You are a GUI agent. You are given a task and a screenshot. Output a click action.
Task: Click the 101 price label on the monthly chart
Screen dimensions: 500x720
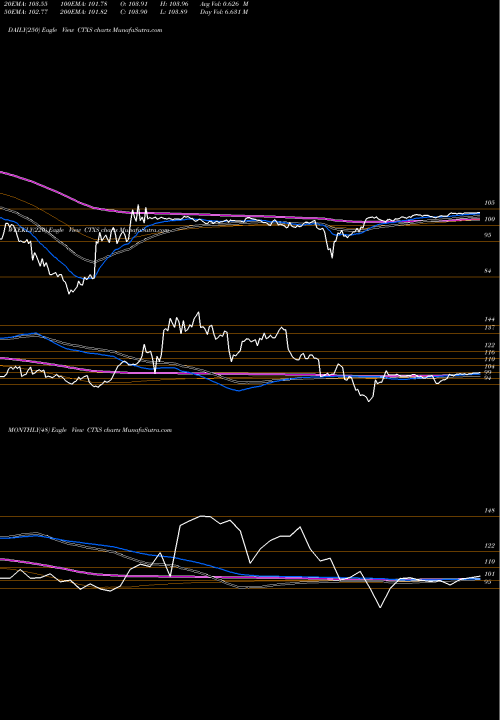489,574
